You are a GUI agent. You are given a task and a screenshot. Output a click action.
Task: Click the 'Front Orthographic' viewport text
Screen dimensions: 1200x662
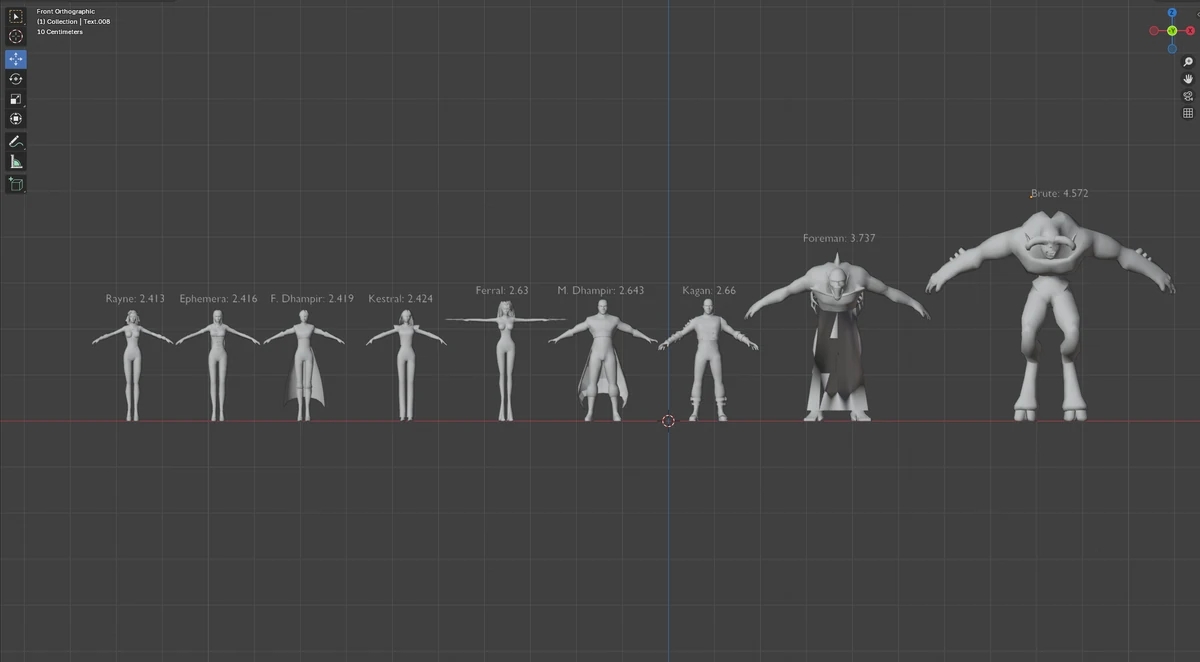click(x=66, y=12)
